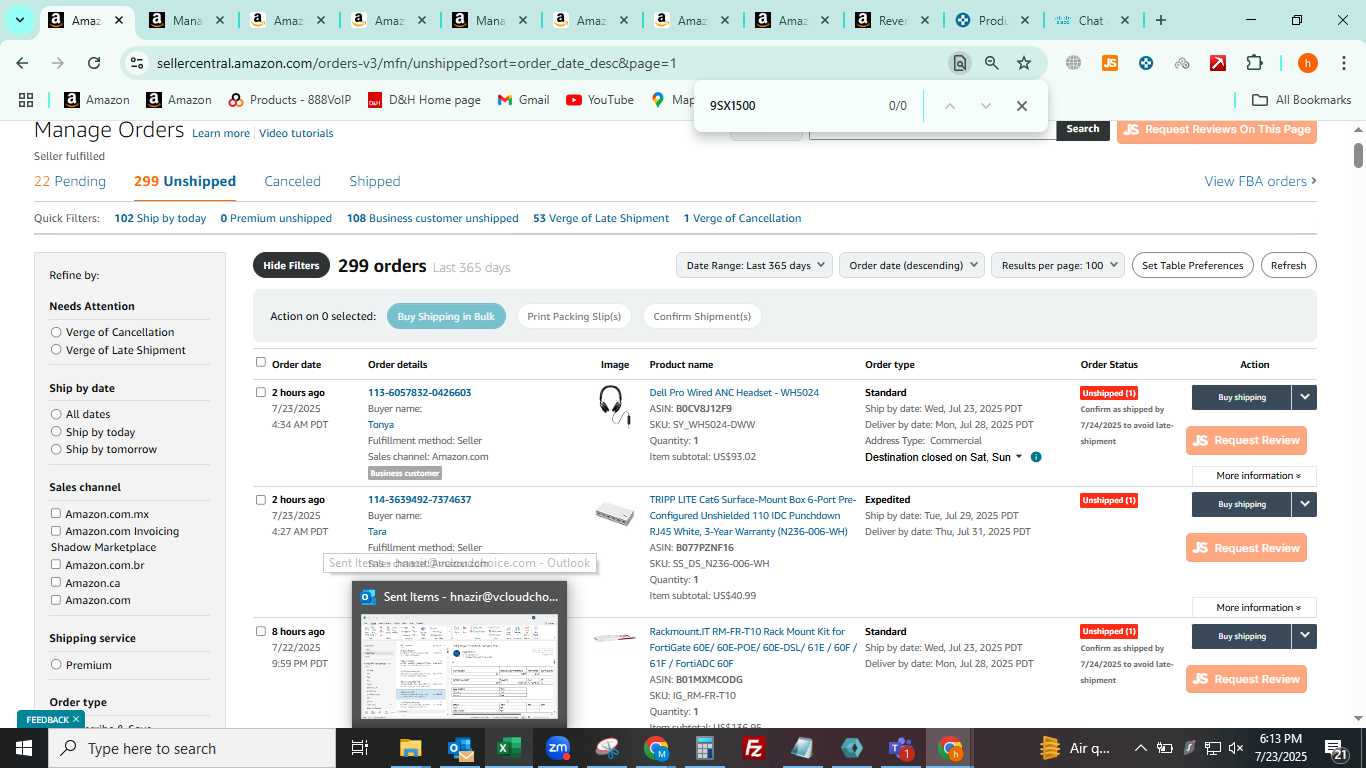The height and width of the screenshot is (768, 1366).
Task: Bookmark this page with the star icon
Action: [x=1024, y=62]
